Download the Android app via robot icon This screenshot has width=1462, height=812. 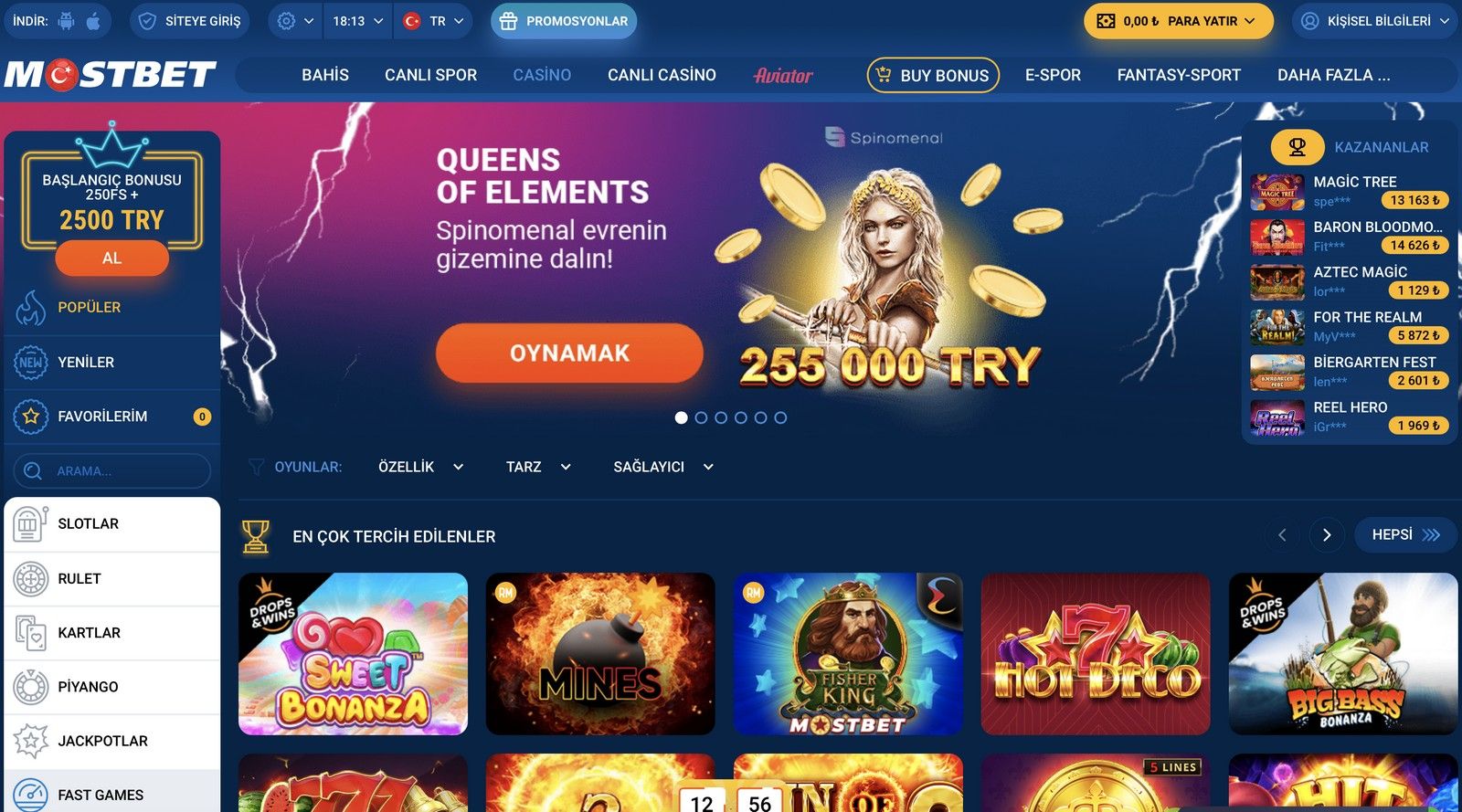(x=66, y=21)
